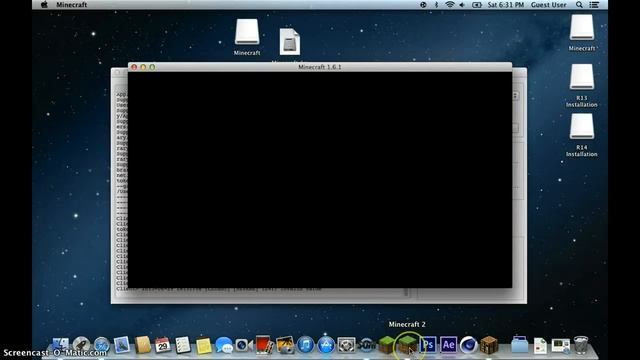Open the Apple menu
This screenshot has width=640, height=360.
click(44, 5)
